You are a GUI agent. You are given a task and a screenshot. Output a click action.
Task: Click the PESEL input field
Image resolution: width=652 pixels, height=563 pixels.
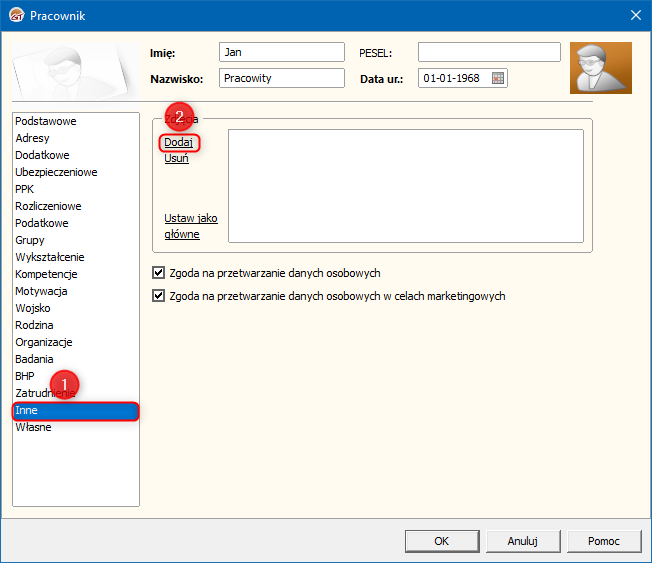[x=489, y=52]
